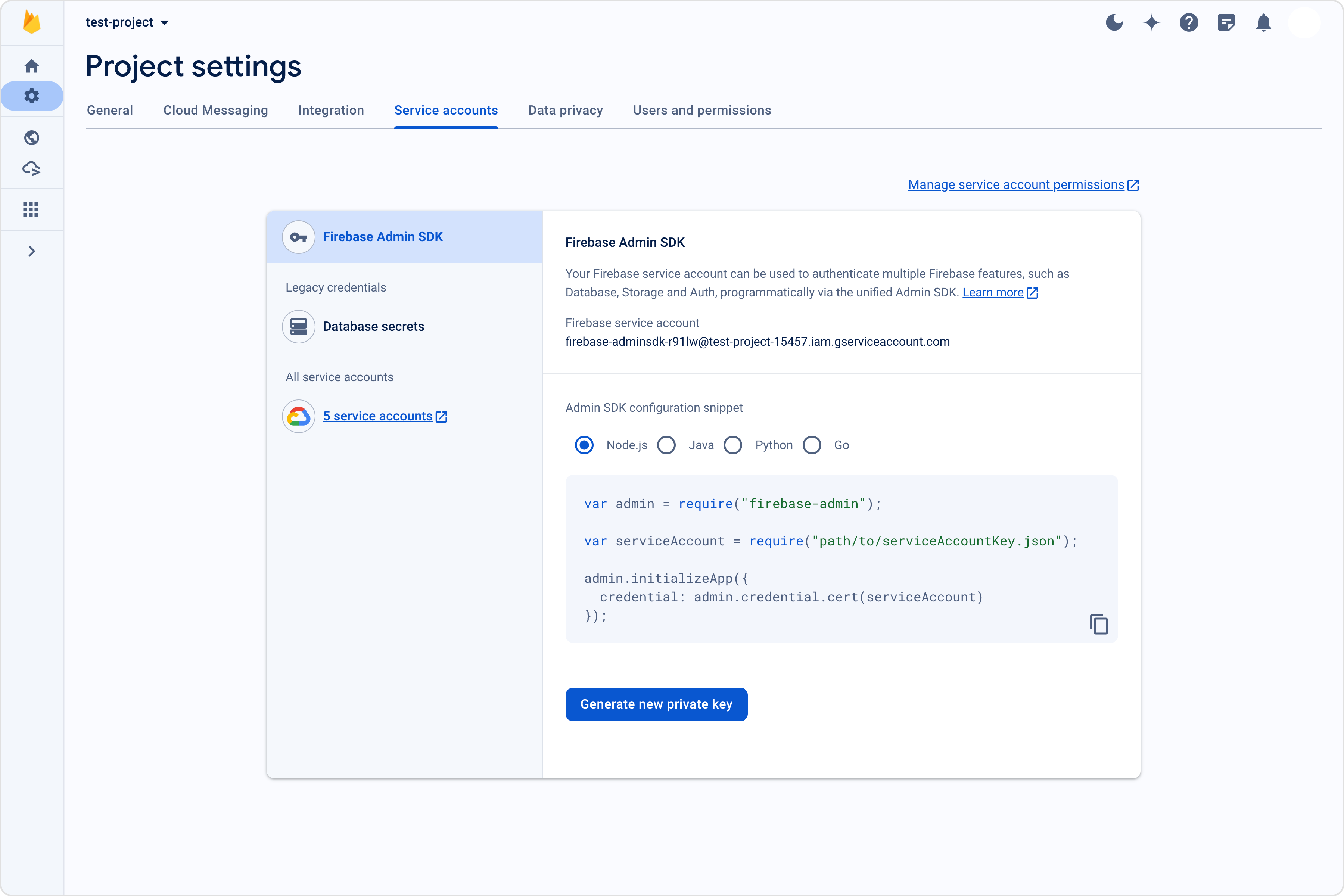Select the Python radio button
Screen dimensions: 1344x896
coord(733,445)
